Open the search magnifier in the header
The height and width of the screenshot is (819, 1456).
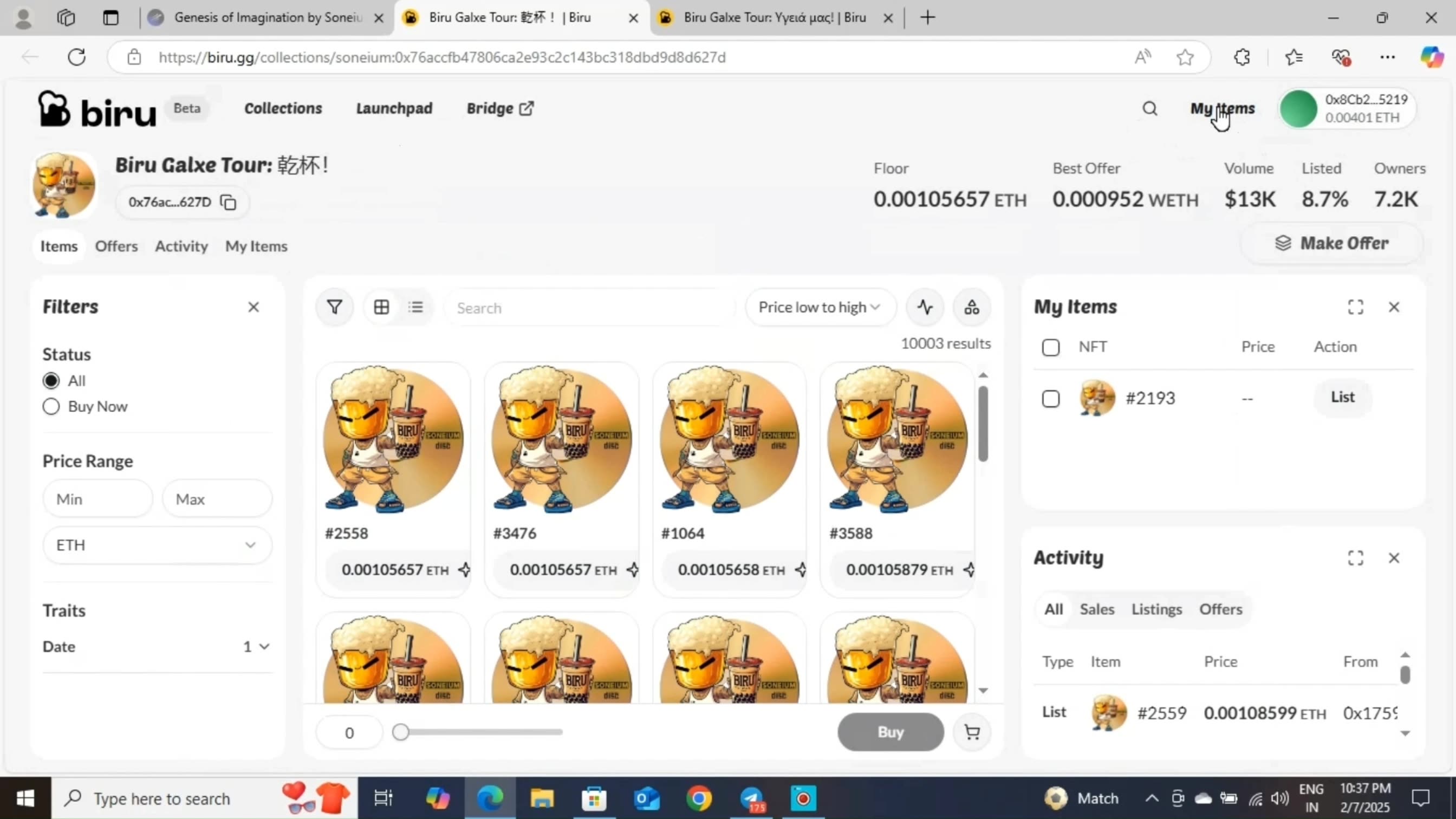[1149, 108]
